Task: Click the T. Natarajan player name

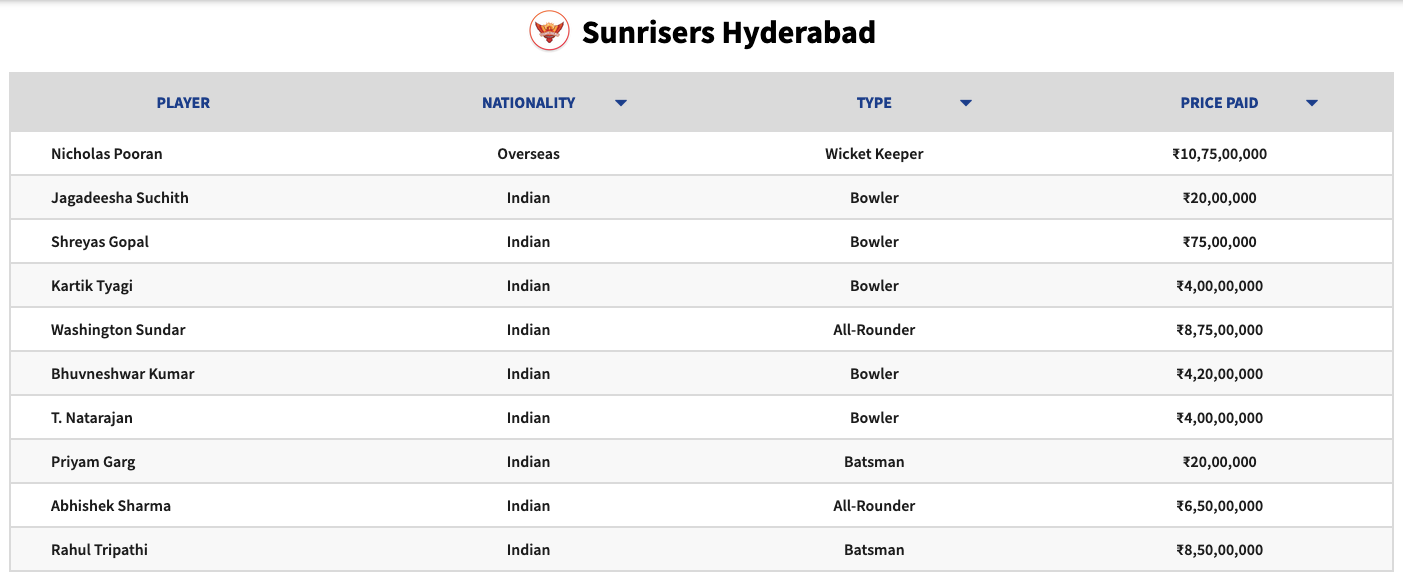Action: (92, 418)
